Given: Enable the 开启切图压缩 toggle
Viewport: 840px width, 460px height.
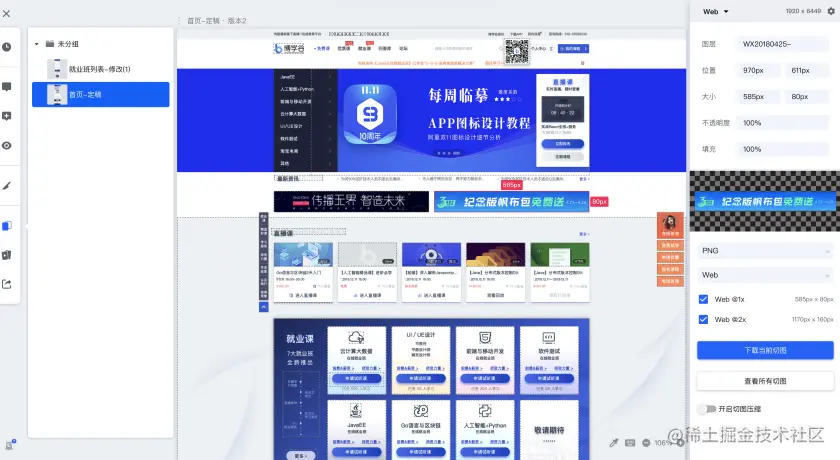Looking at the screenshot, I should 707,409.
